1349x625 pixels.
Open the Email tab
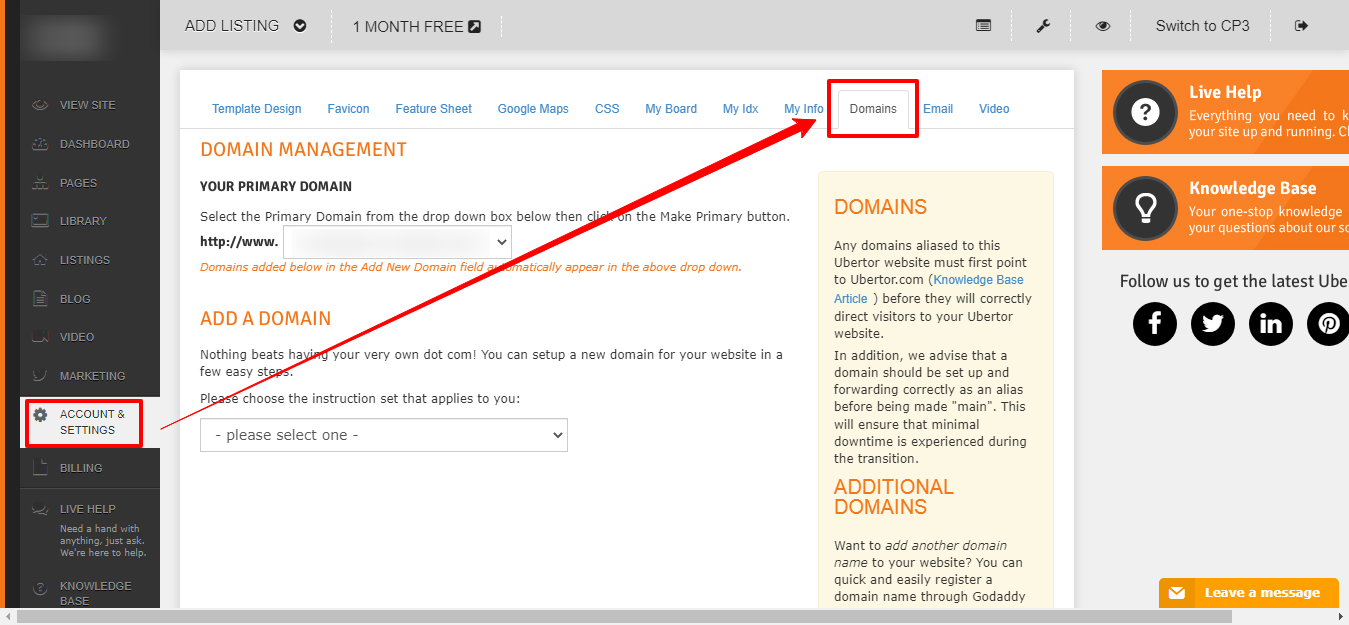coord(937,109)
